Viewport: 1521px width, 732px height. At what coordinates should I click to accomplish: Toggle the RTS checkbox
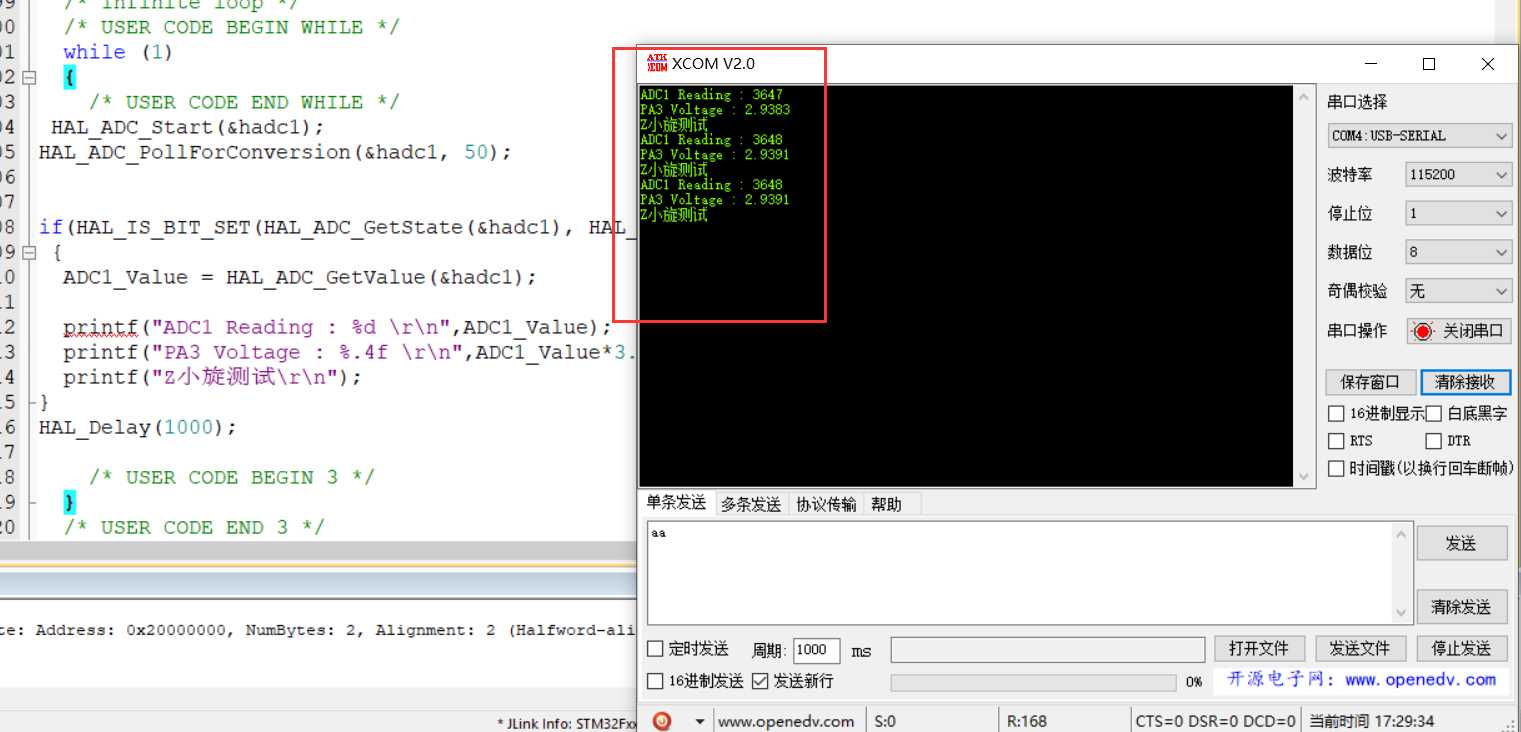[x=1336, y=441]
